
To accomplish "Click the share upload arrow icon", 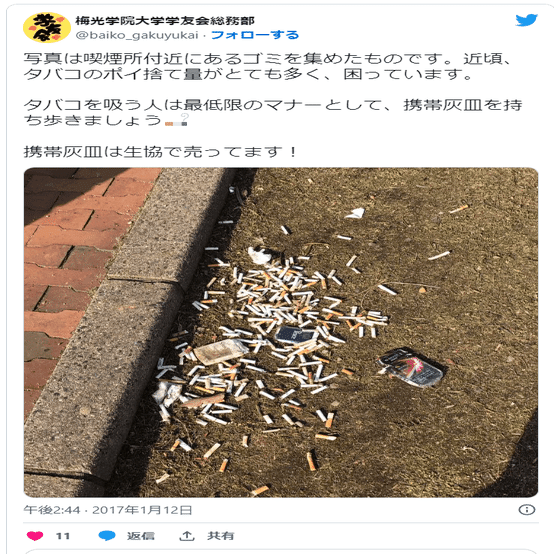I will click(x=187, y=536).
